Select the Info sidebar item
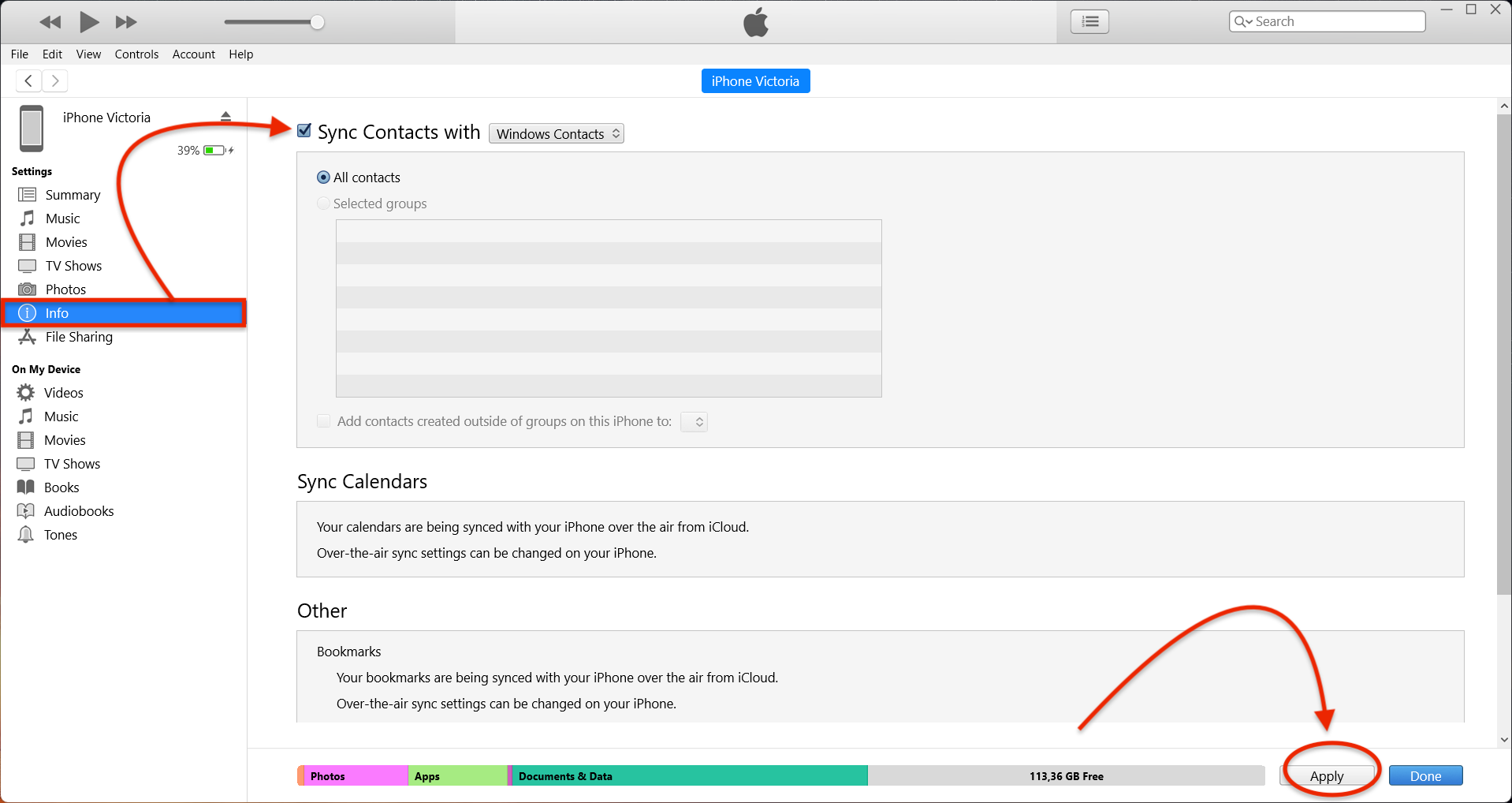 (124, 313)
